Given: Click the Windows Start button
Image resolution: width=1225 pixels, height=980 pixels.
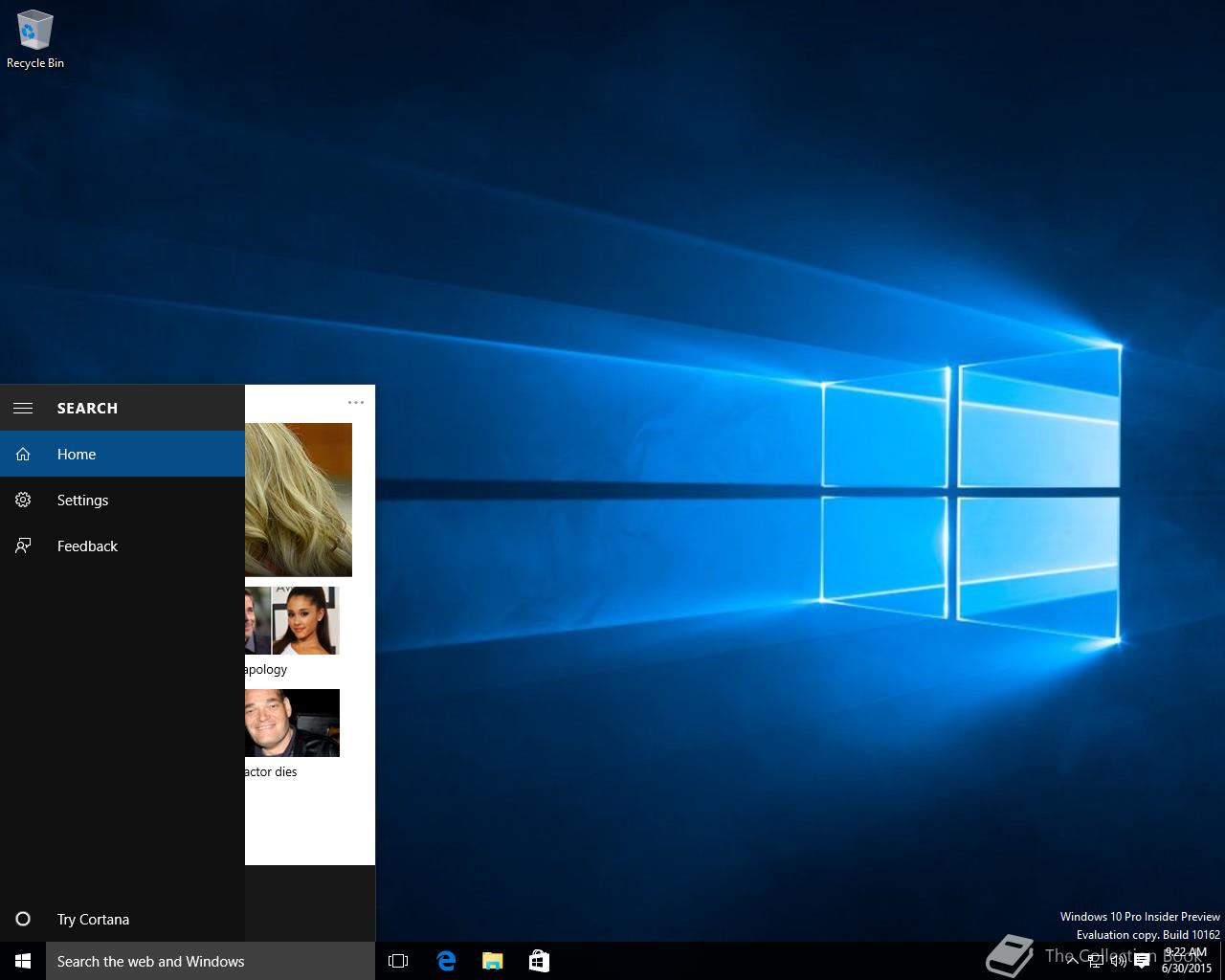Looking at the screenshot, I should 23,961.
